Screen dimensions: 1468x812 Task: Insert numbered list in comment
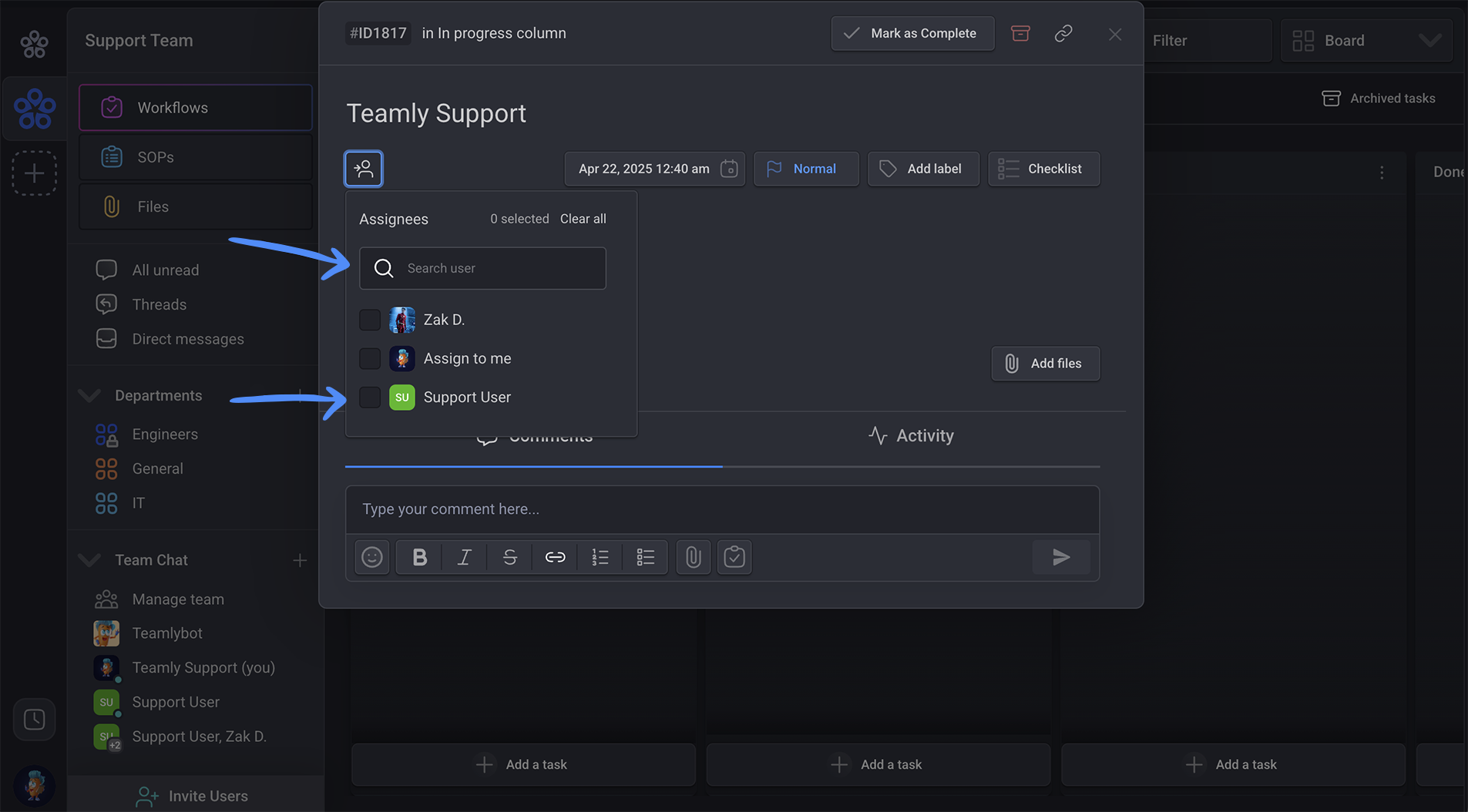coord(600,557)
